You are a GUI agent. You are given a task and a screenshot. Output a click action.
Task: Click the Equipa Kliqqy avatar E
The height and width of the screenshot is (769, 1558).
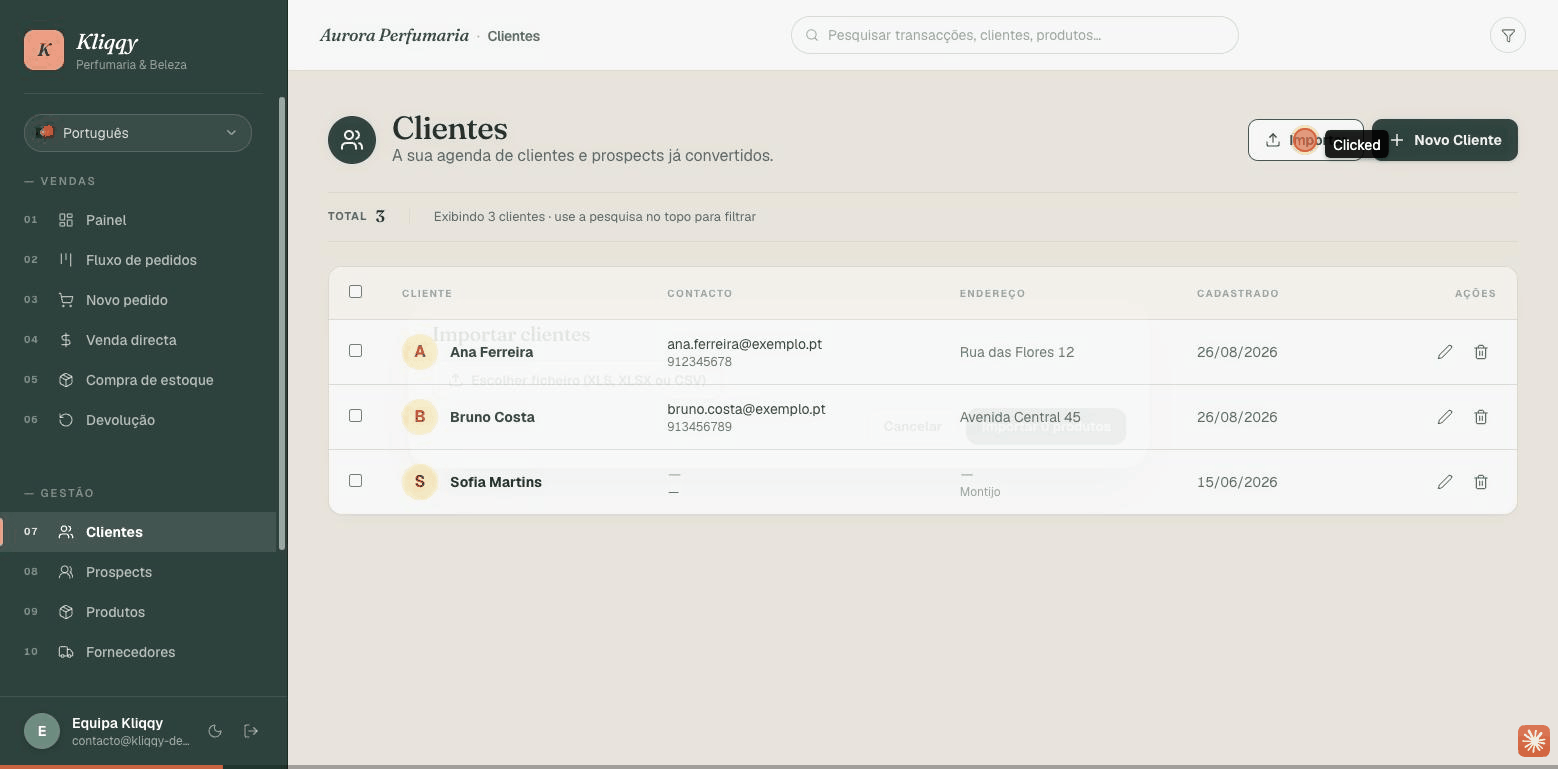tap(42, 731)
